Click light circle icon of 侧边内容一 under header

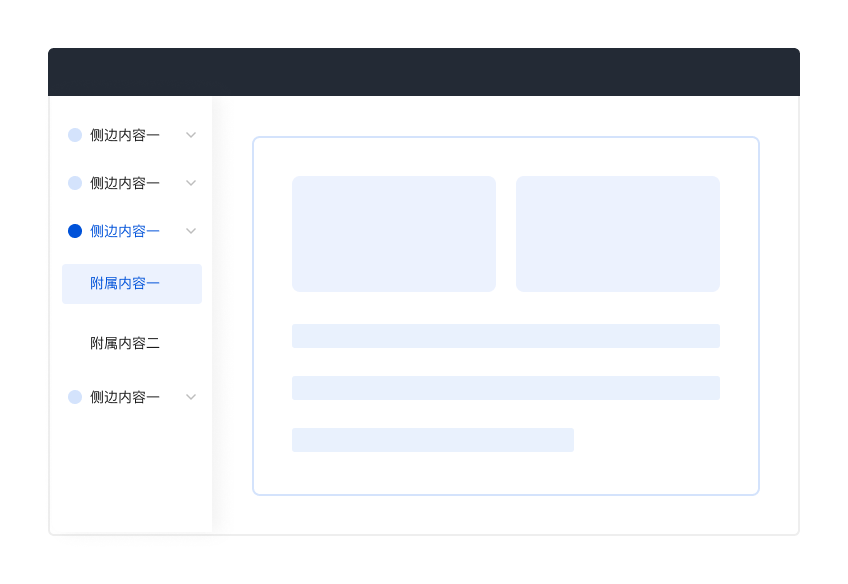75,135
